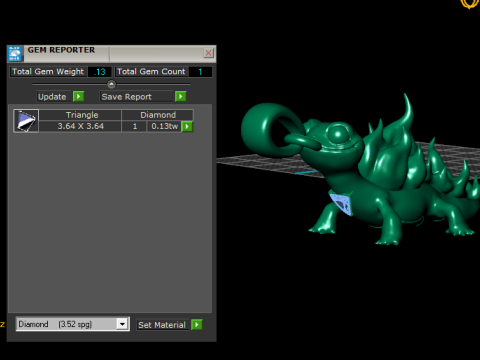The width and height of the screenshot is (480, 360).
Task: Click the Triangle shape cell
Action: pos(80,115)
